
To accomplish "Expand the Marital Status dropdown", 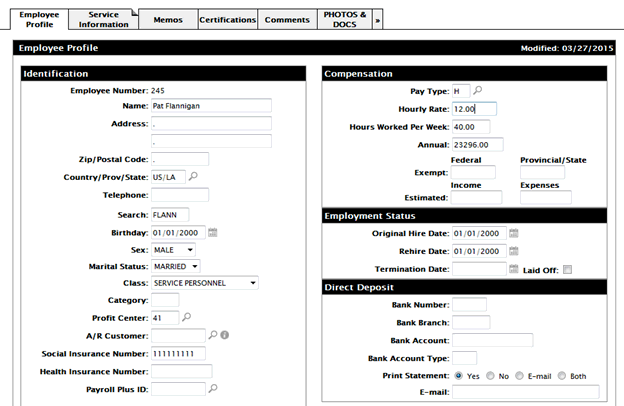I will [176, 266].
